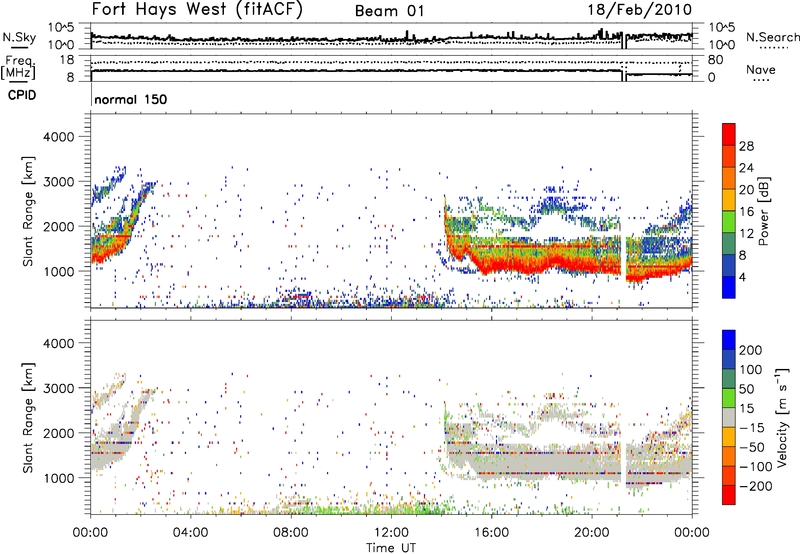Click 'Power [dB]' colorbar title
Screen dimensions: 800x554
click(x=764, y=211)
